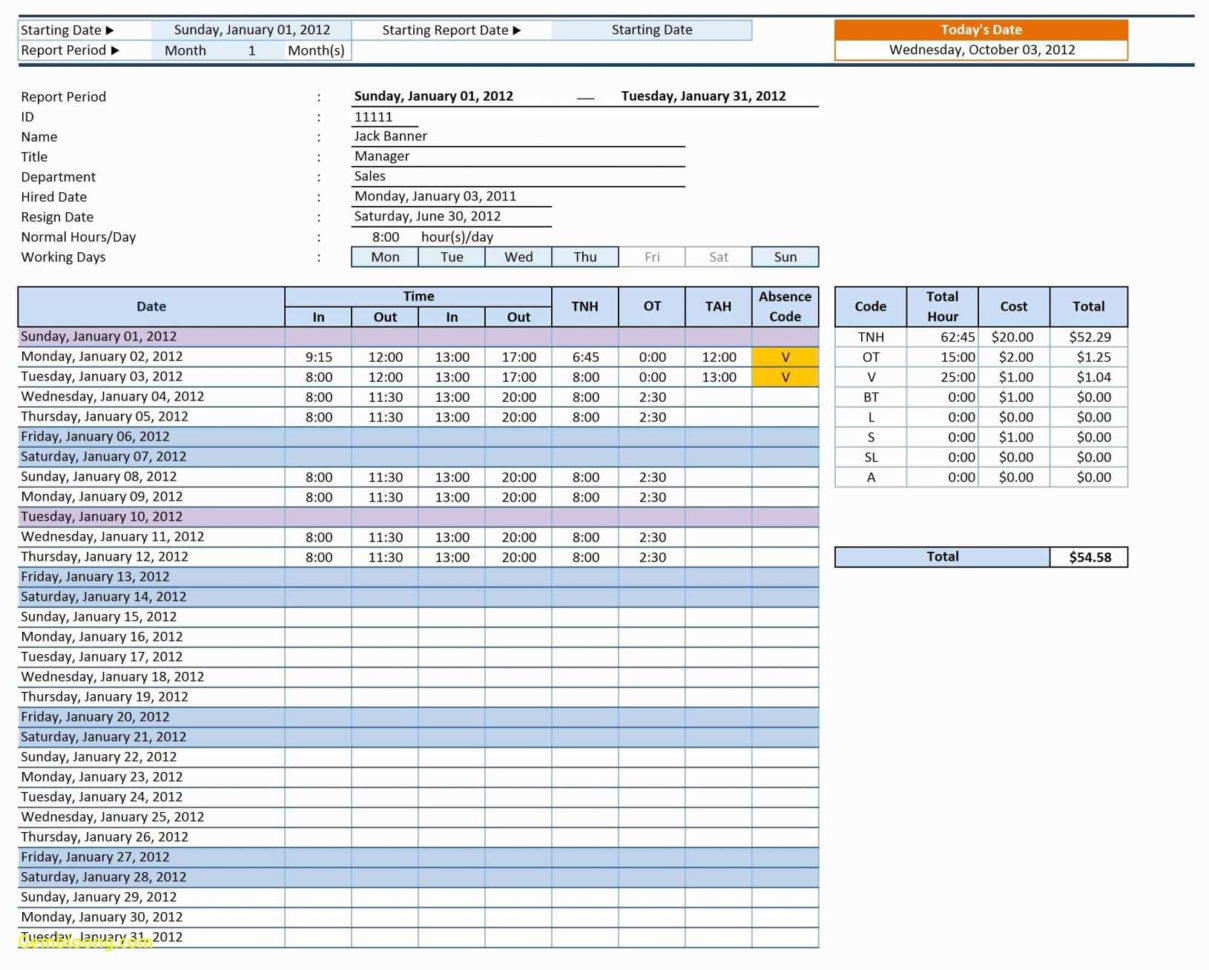The image size is (1209, 970).
Task: Select the Code header in cost table
Action: [870, 307]
